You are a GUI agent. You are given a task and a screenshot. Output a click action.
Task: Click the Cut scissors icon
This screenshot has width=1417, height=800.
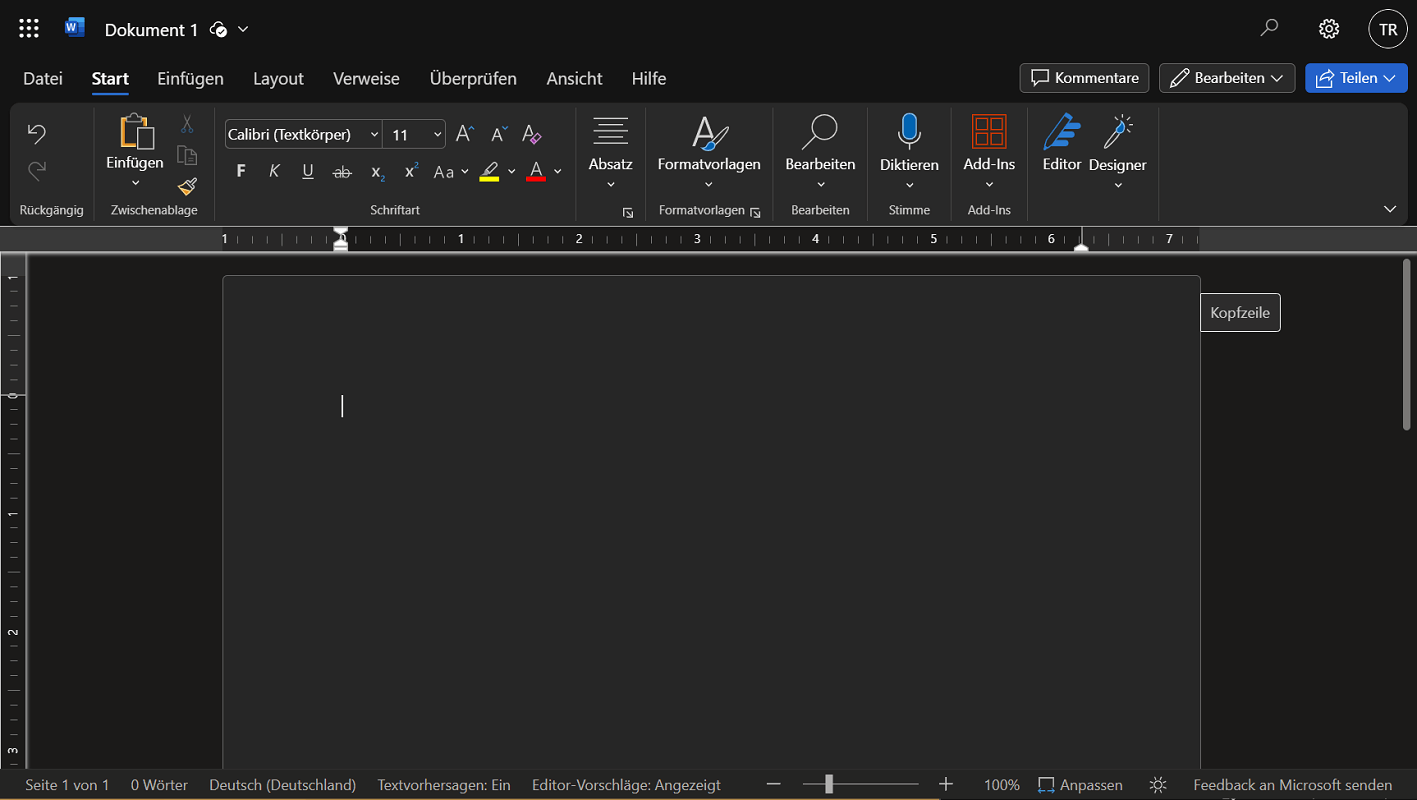187,125
